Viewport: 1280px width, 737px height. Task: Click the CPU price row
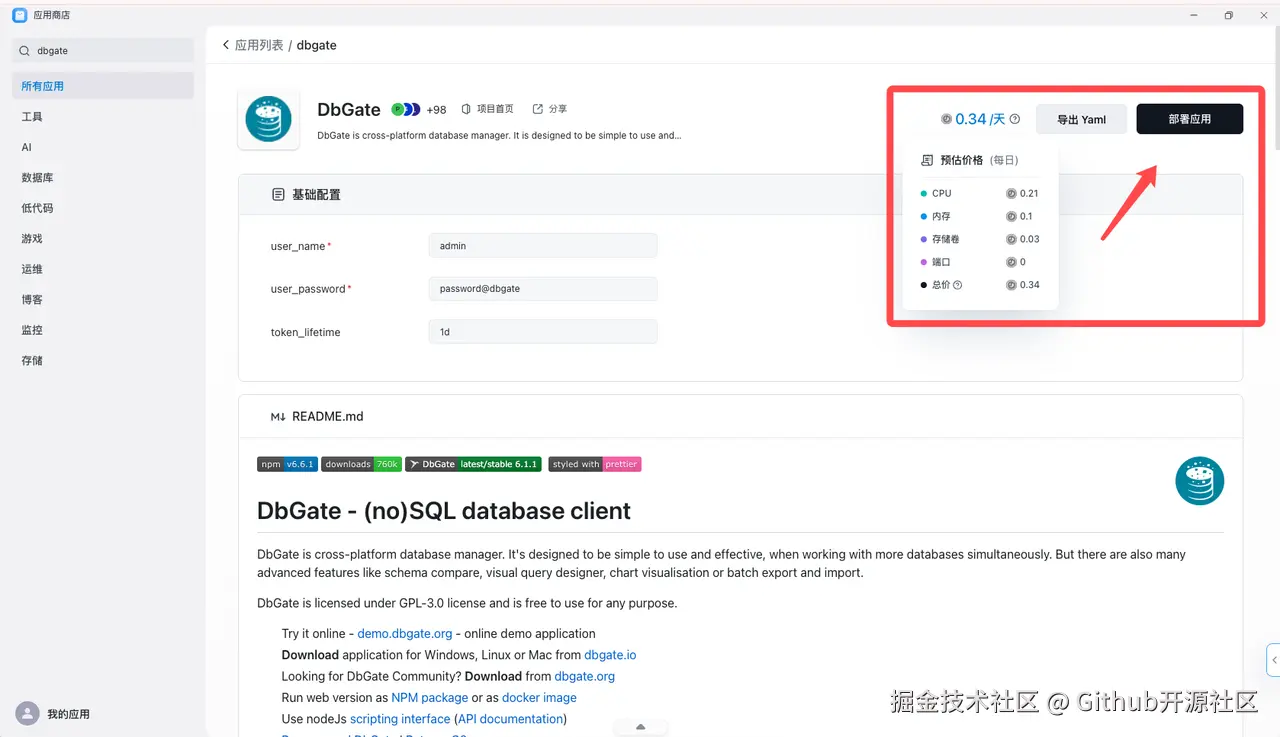click(x=980, y=193)
